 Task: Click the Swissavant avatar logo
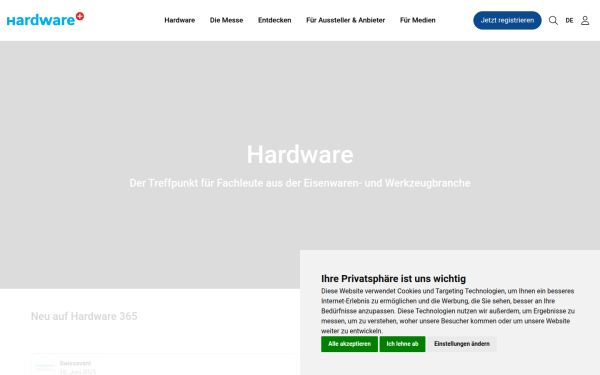[46, 366]
